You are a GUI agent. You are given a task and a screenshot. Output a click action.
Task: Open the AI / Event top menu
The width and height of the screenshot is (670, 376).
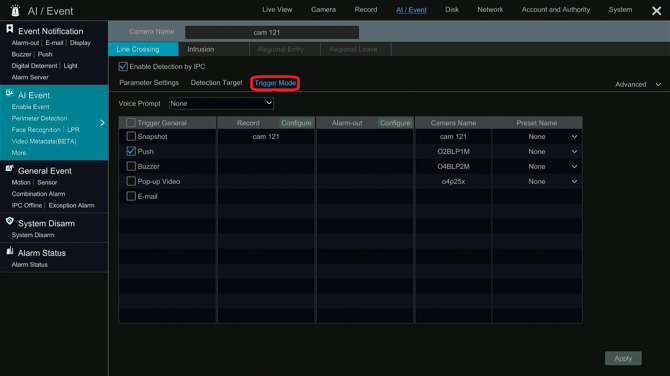(x=411, y=10)
